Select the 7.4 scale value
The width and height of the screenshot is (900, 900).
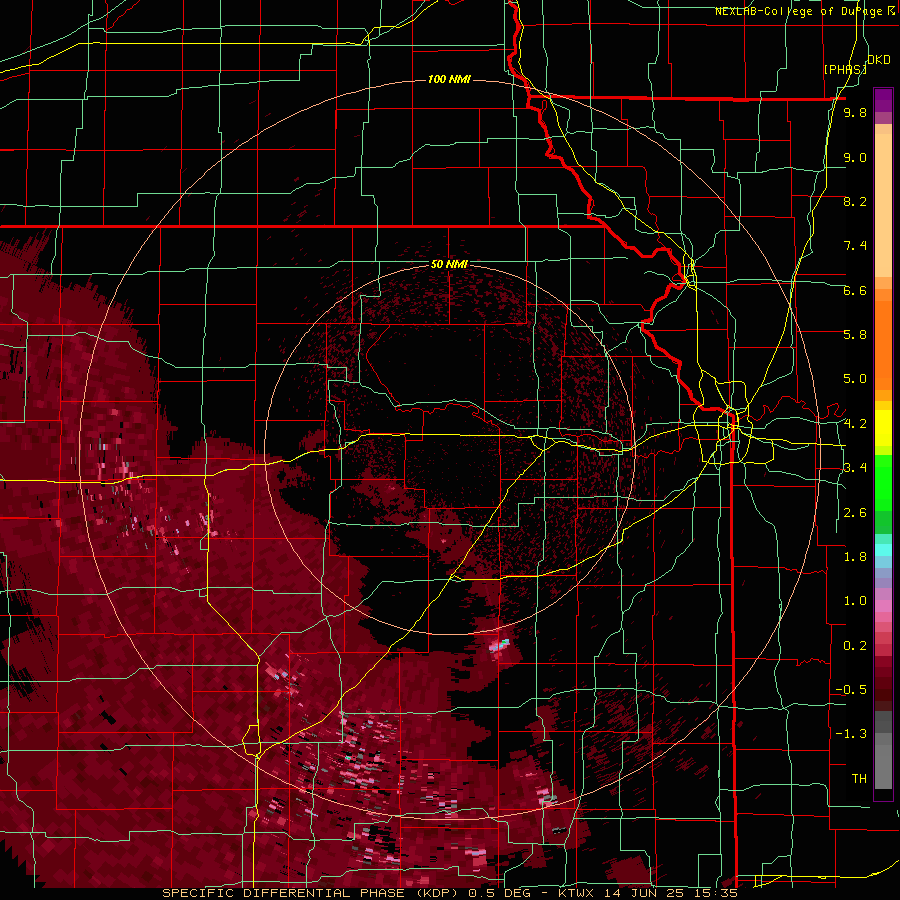(855, 246)
